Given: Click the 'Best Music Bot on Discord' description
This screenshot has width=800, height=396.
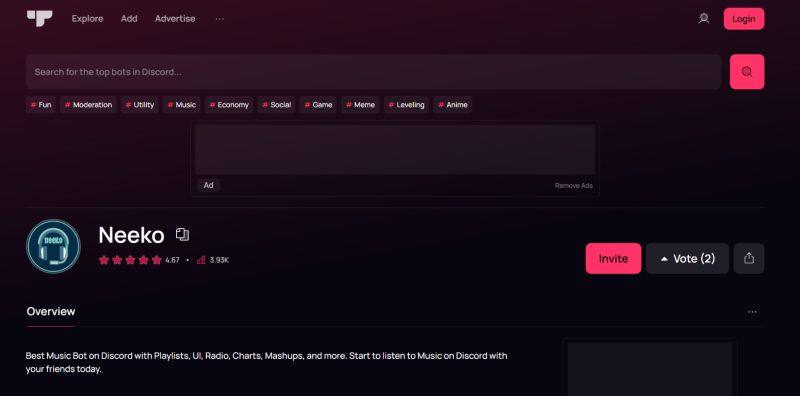Looking at the screenshot, I should tap(266, 362).
